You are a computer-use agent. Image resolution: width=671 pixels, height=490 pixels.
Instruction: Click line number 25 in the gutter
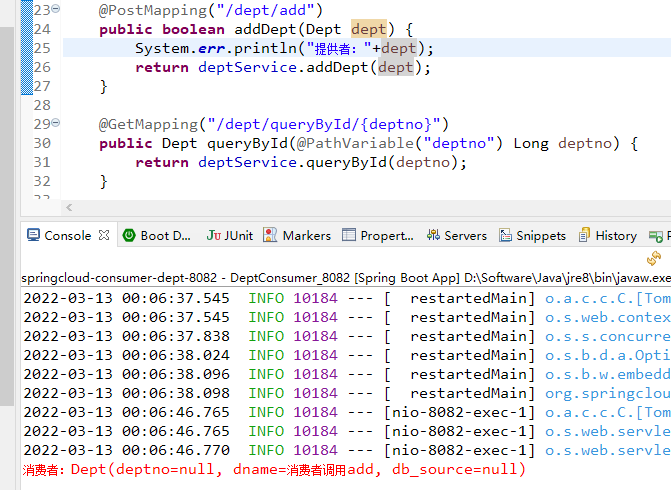coord(42,48)
